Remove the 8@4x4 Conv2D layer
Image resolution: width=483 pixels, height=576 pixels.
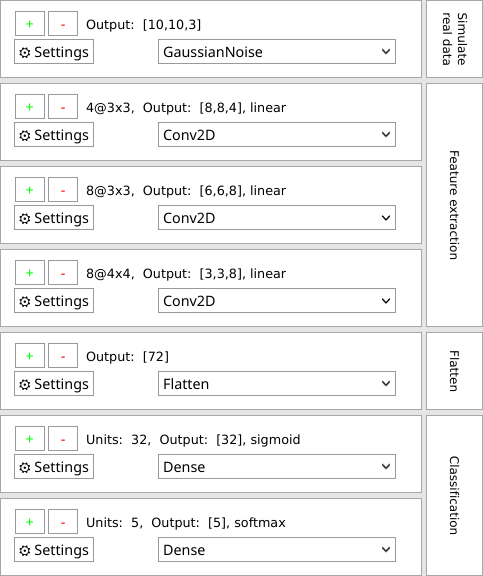click(x=63, y=273)
